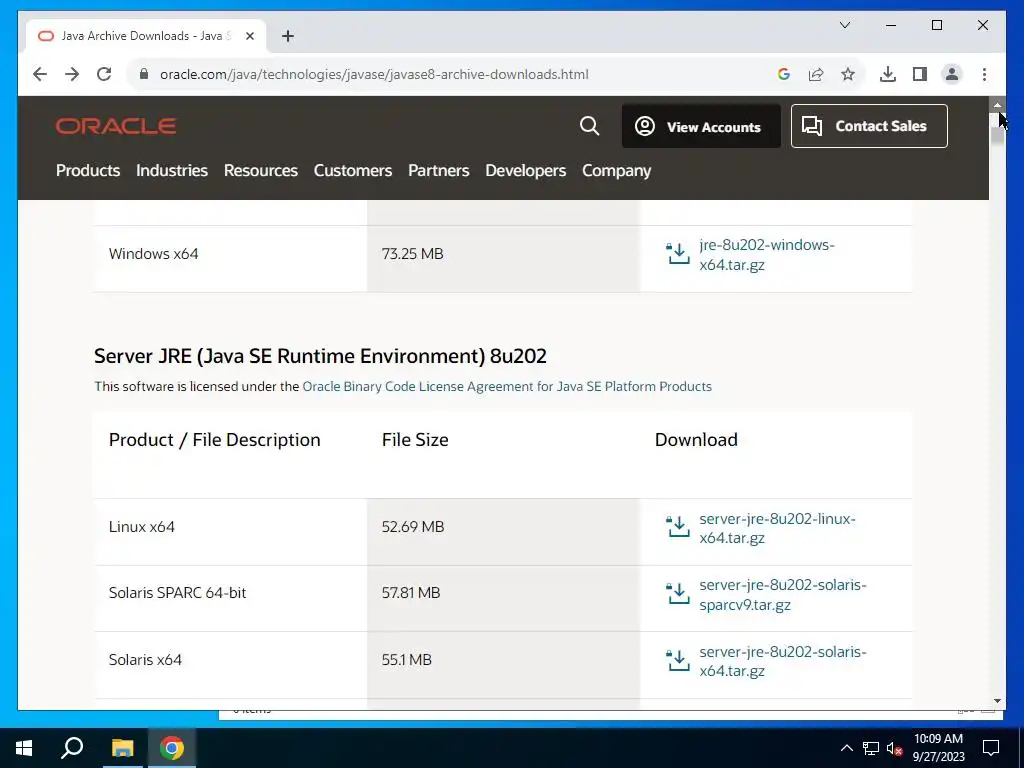Open the Chrome three-dot menu
The height and width of the screenshot is (768, 1024).
coord(984,74)
